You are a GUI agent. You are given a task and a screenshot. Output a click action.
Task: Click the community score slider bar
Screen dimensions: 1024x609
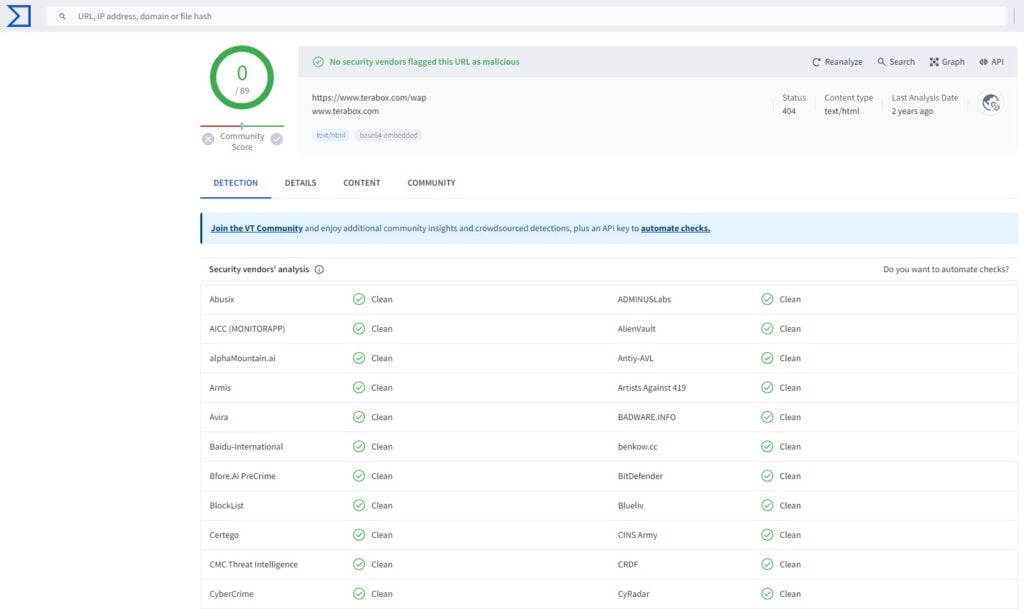pos(242,125)
